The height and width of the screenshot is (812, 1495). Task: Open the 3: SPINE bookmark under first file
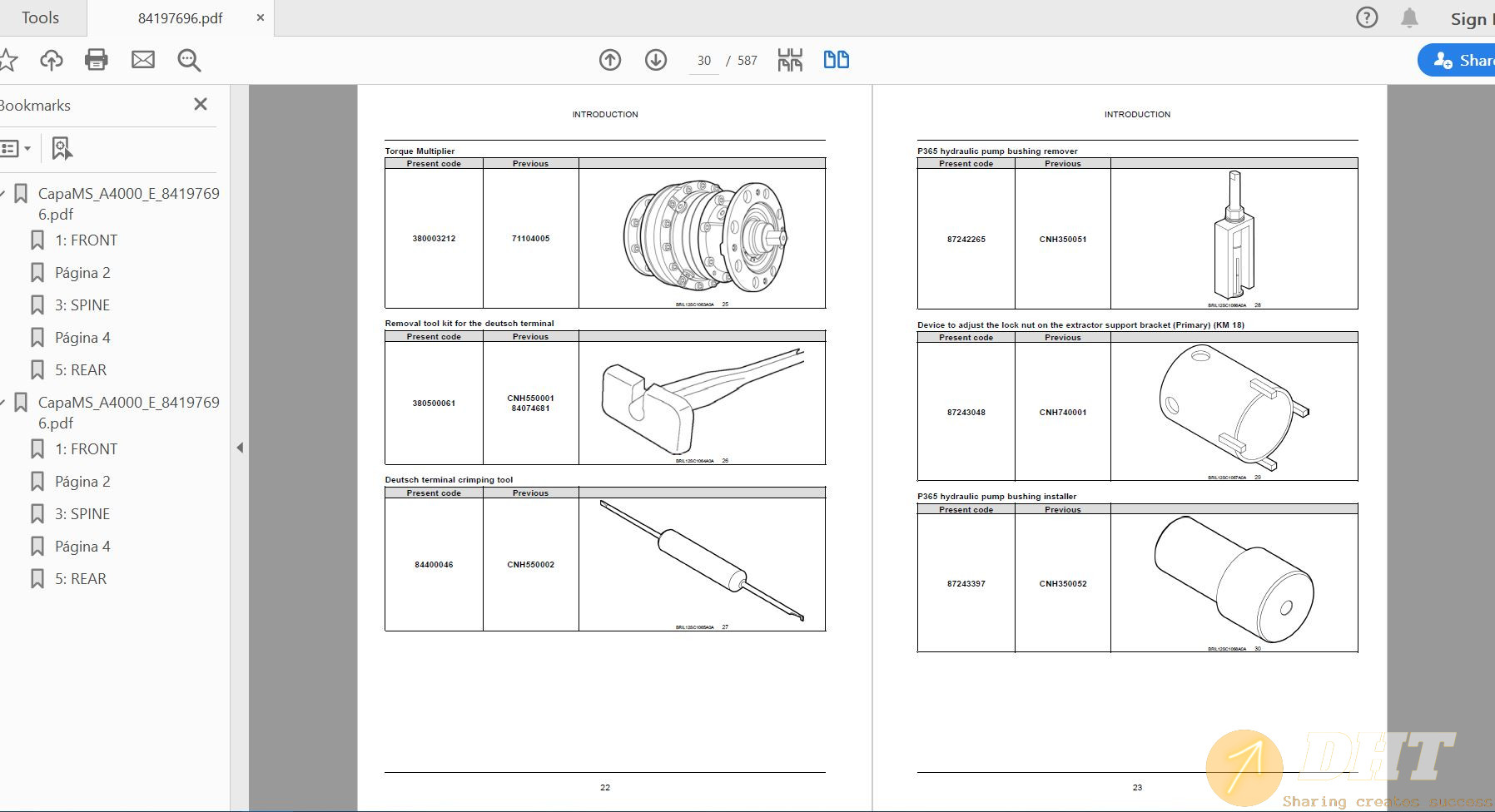click(x=82, y=305)
